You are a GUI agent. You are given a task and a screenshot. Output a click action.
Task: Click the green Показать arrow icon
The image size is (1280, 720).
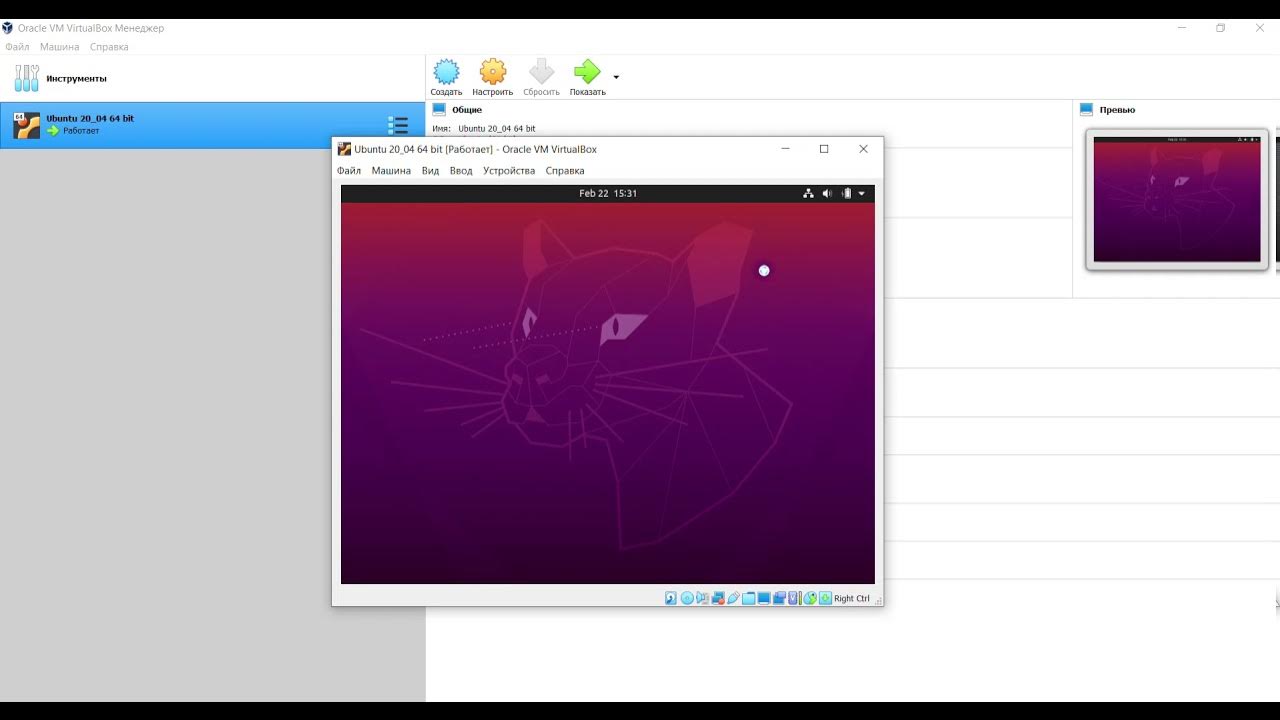point(587,71)
